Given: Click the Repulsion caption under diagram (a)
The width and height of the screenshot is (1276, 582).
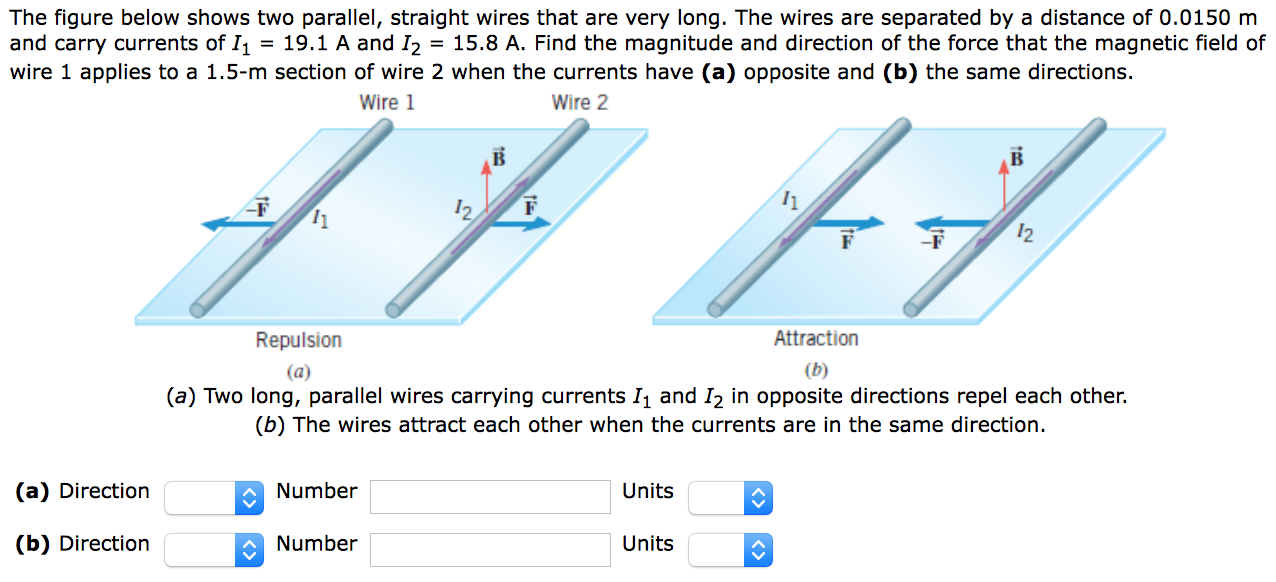Looking at the screenshot, I should tap(298, 339).
